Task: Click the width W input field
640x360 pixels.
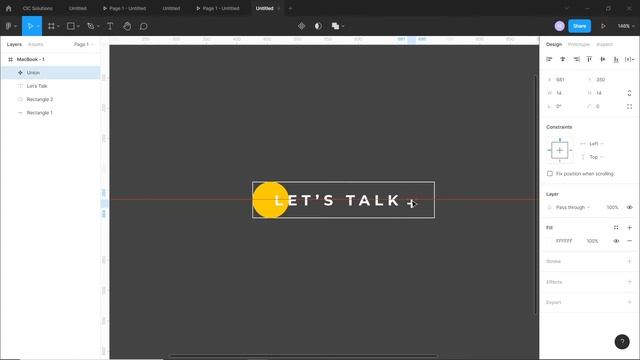Action: click(563, 93)
